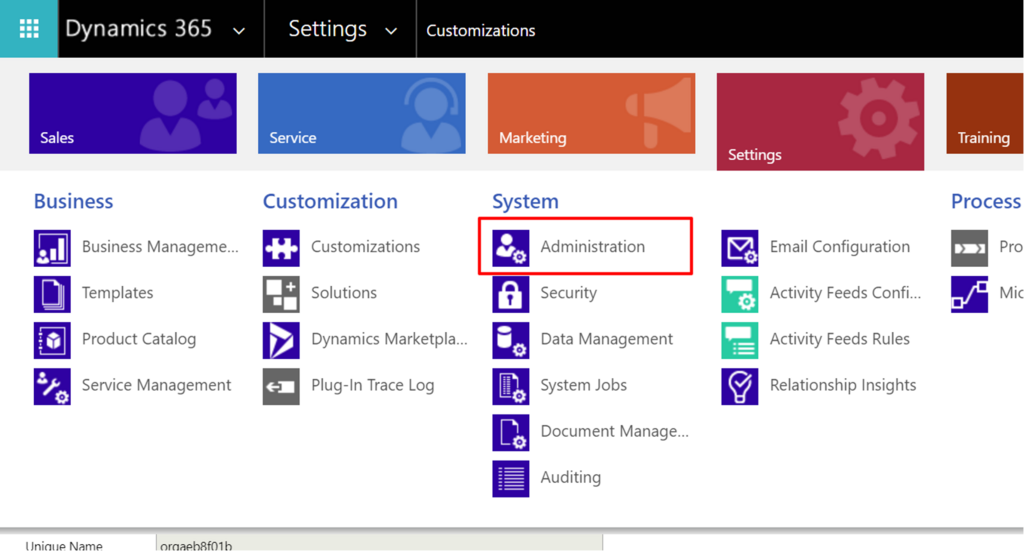Open the Marketing area tile

[591, 114]
